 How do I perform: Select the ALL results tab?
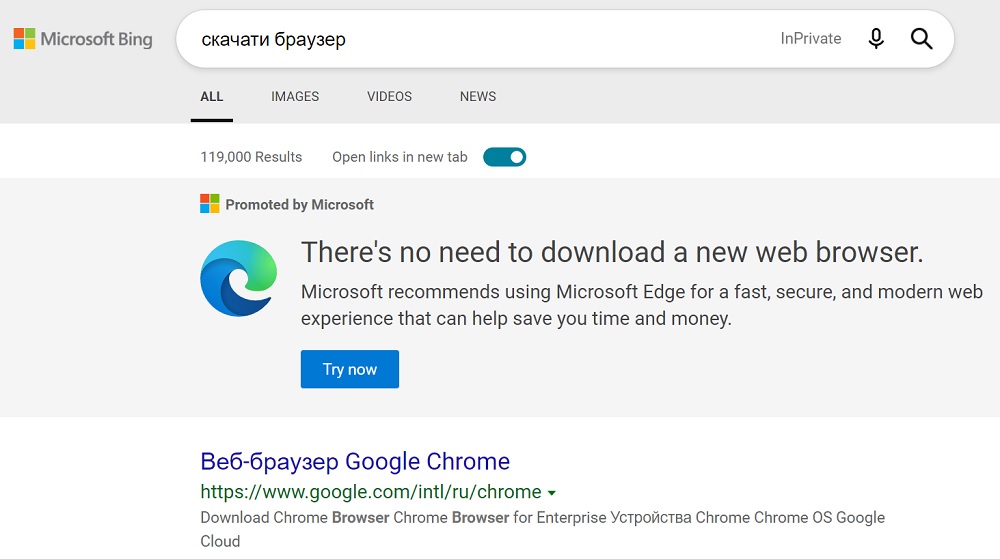(212, 96)
